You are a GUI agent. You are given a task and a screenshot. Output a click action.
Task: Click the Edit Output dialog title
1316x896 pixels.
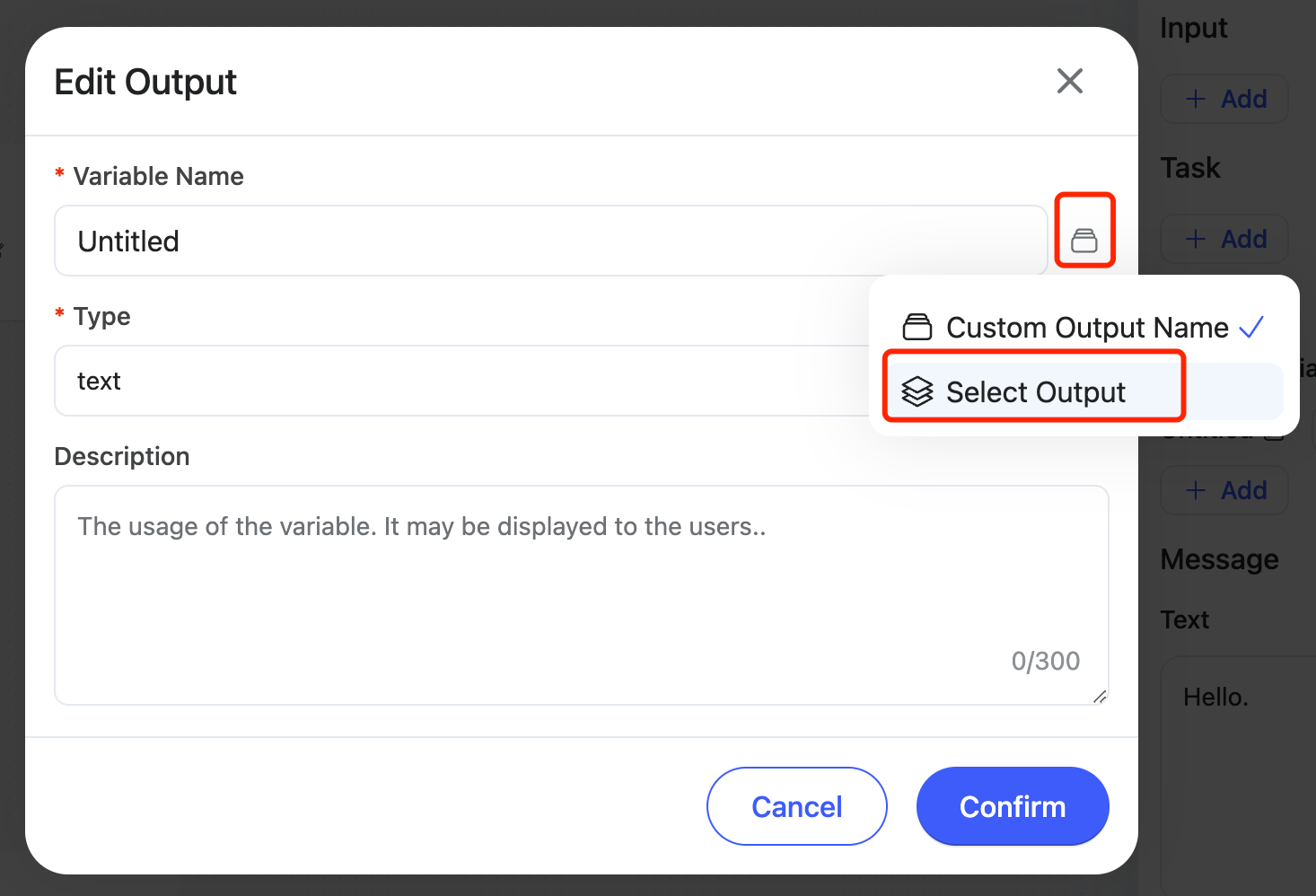pyautogui.click(x=145, y=82)
